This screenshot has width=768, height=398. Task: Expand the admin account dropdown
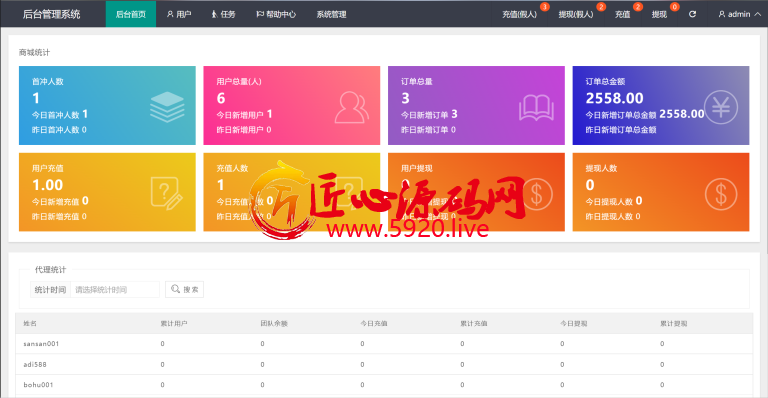740,14
